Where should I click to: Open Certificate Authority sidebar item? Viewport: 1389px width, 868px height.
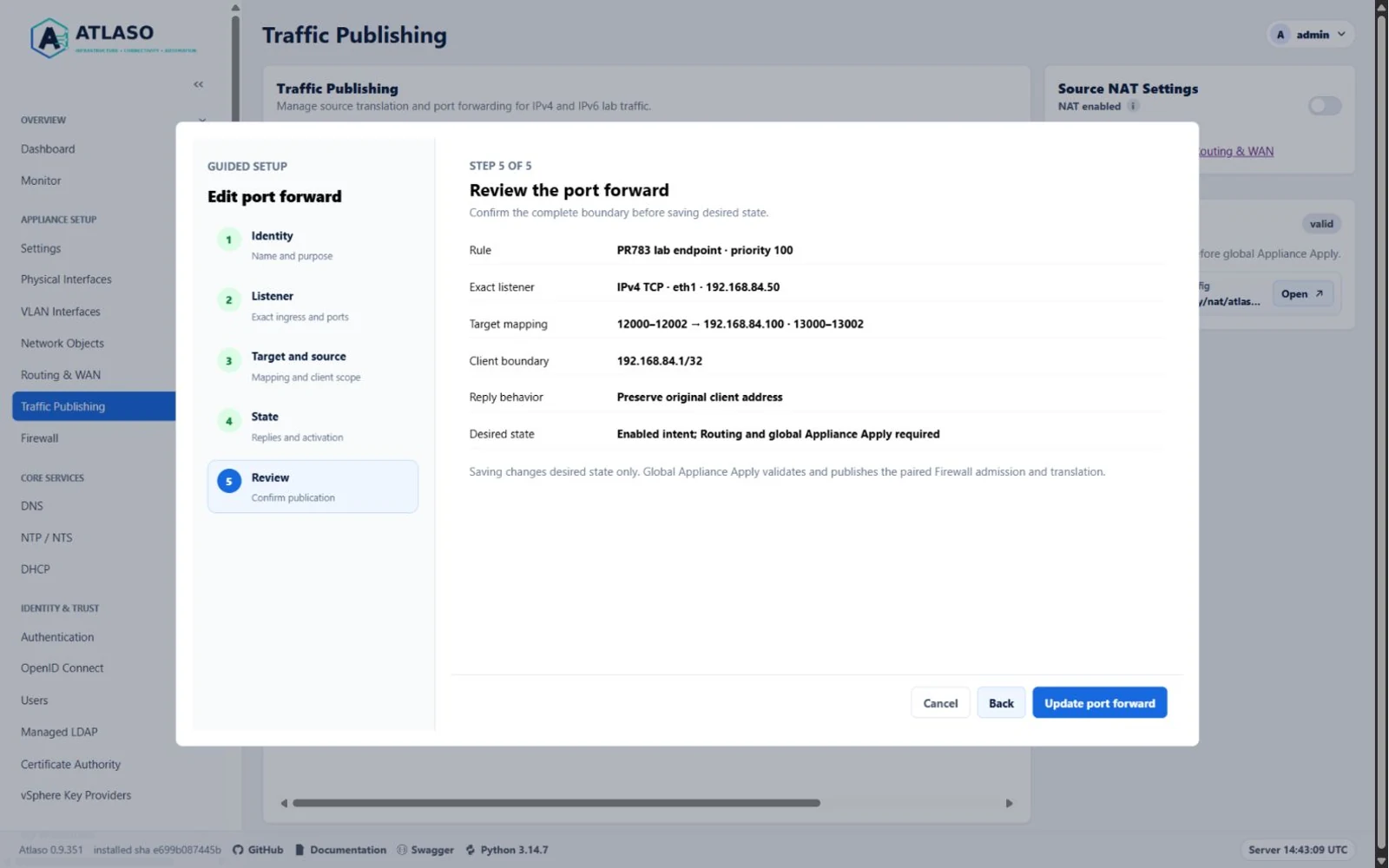pyautogui.click(x=71, y=764)
